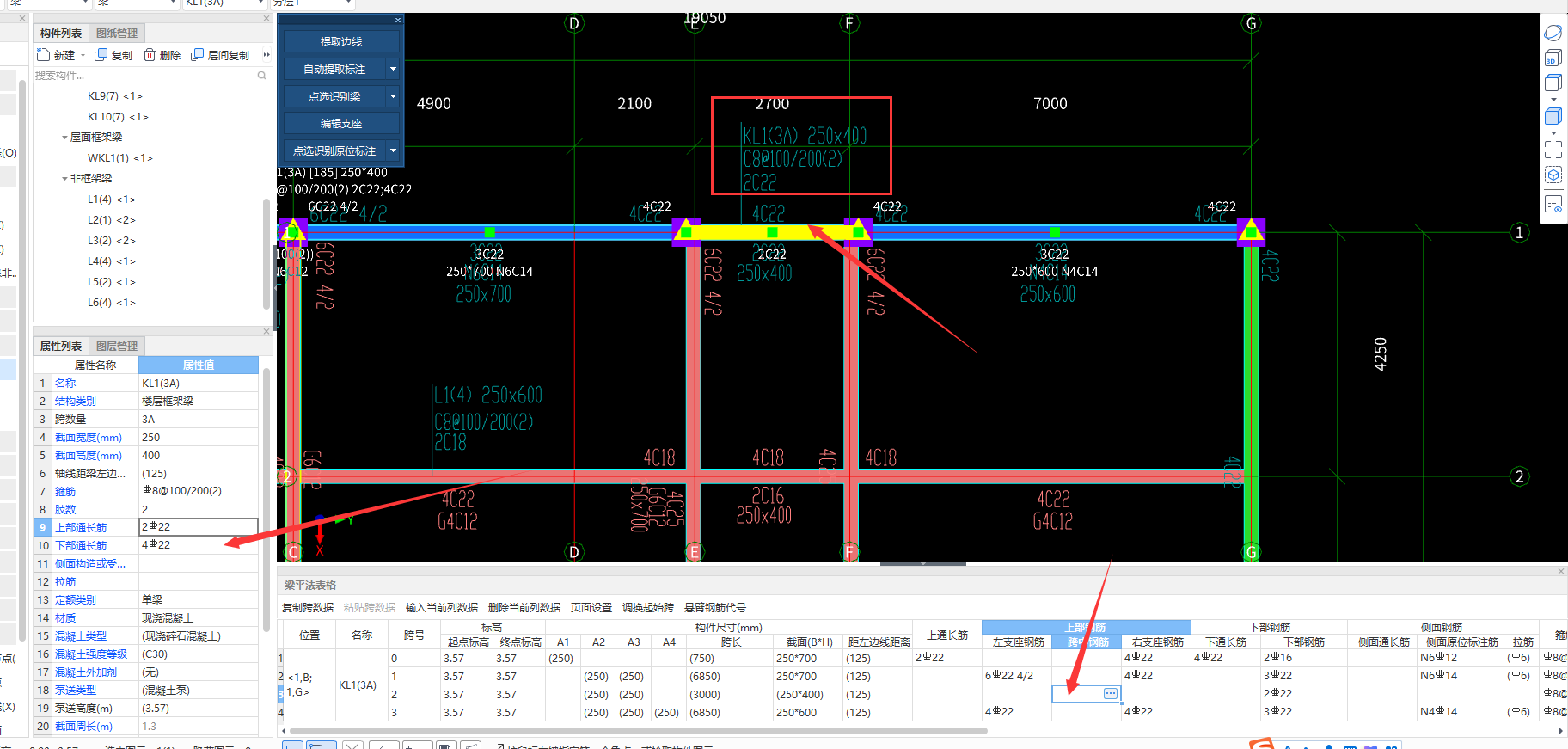Image resolution: width=1568 pixels, height=749 pixels.
Task: Select KL9(7) in component tree
Action: click(114, 96)
